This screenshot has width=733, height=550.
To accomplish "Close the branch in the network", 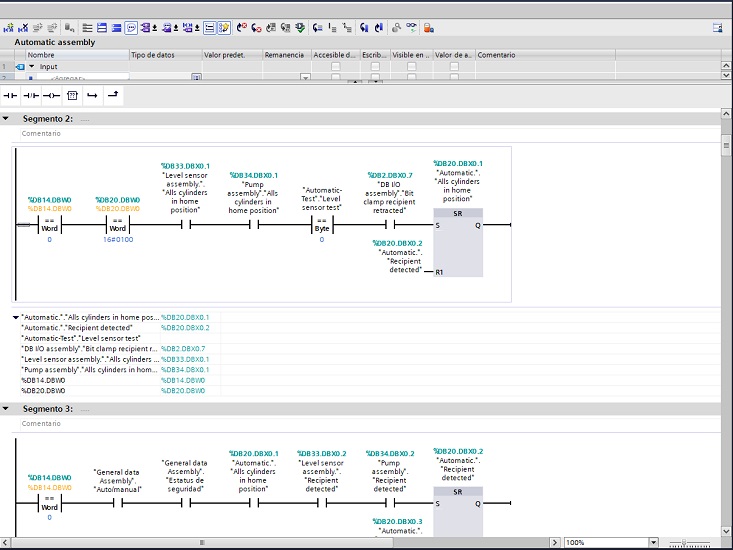I will tap(113, 95).
